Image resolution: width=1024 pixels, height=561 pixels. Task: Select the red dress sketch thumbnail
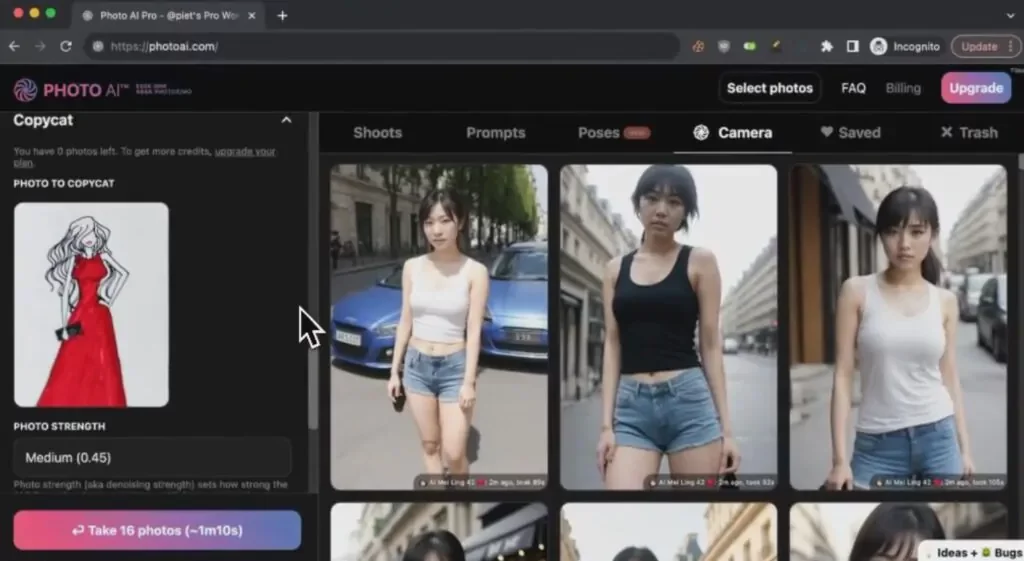(91, 304)
